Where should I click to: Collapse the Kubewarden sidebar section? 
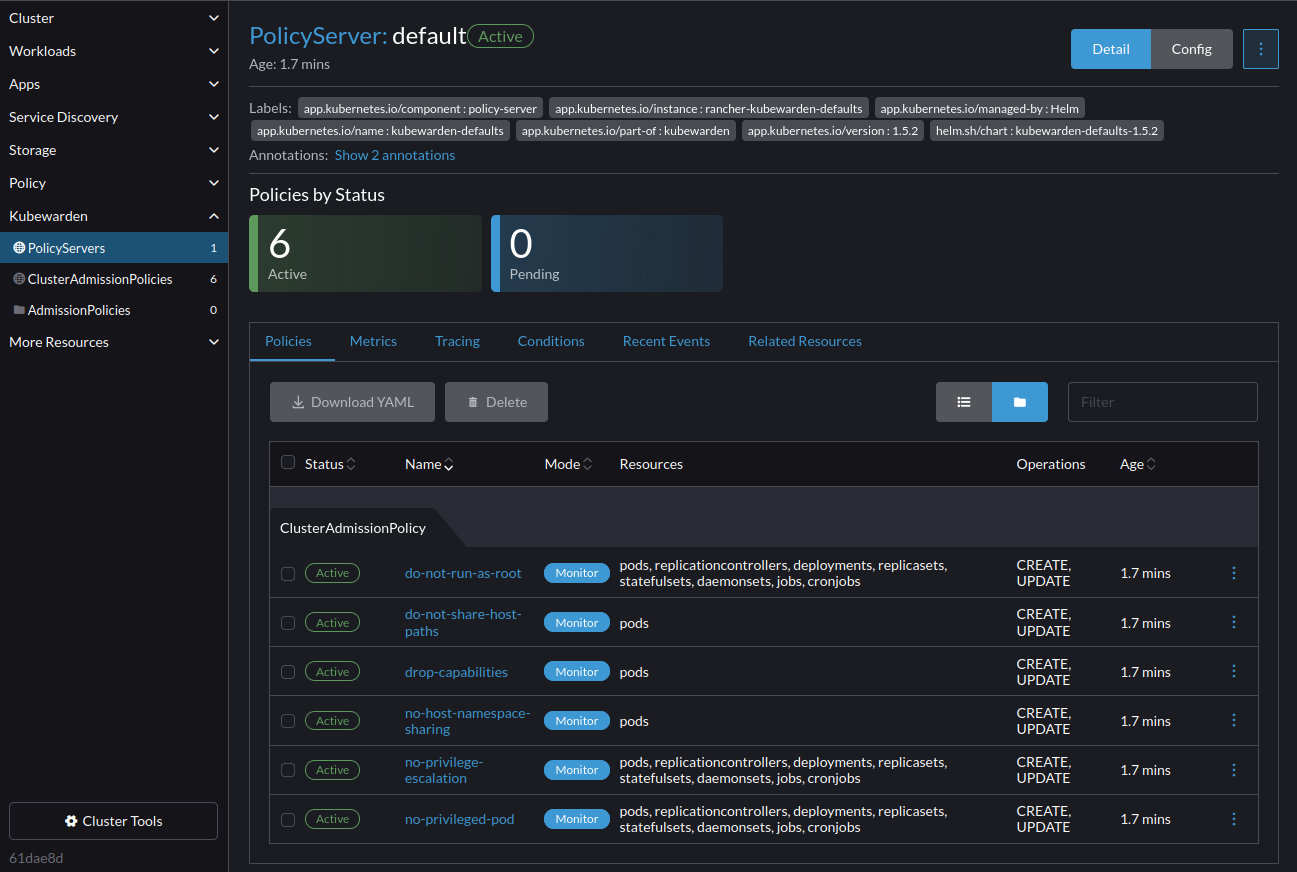coord(213,215)
